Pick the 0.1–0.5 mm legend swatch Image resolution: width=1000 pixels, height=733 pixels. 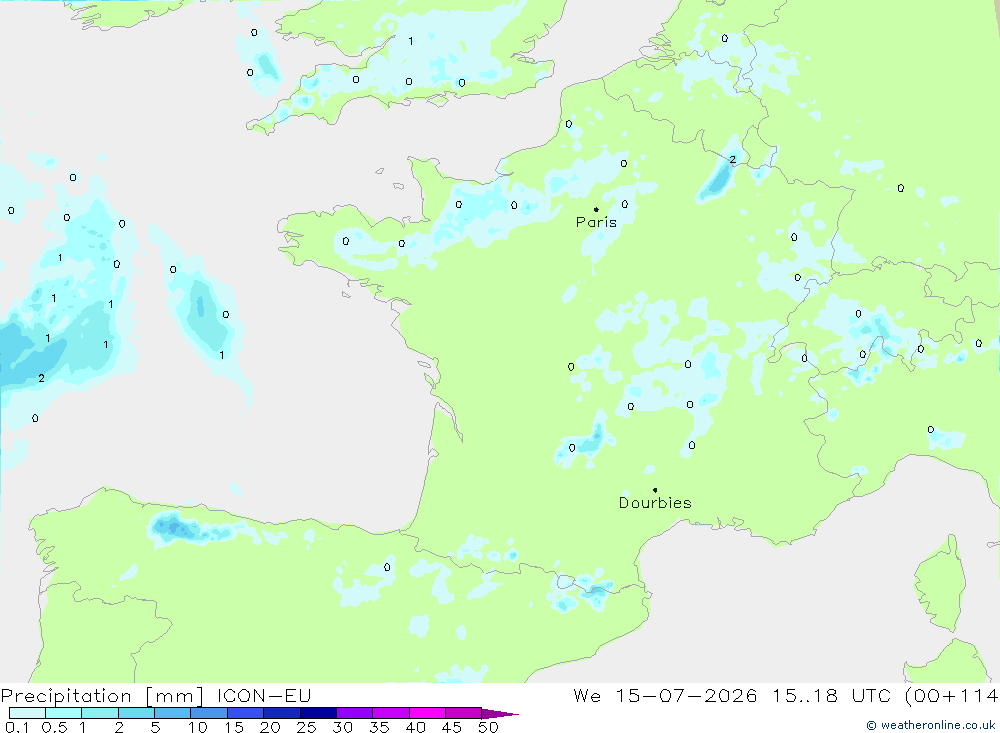click(x=27, y=713)
